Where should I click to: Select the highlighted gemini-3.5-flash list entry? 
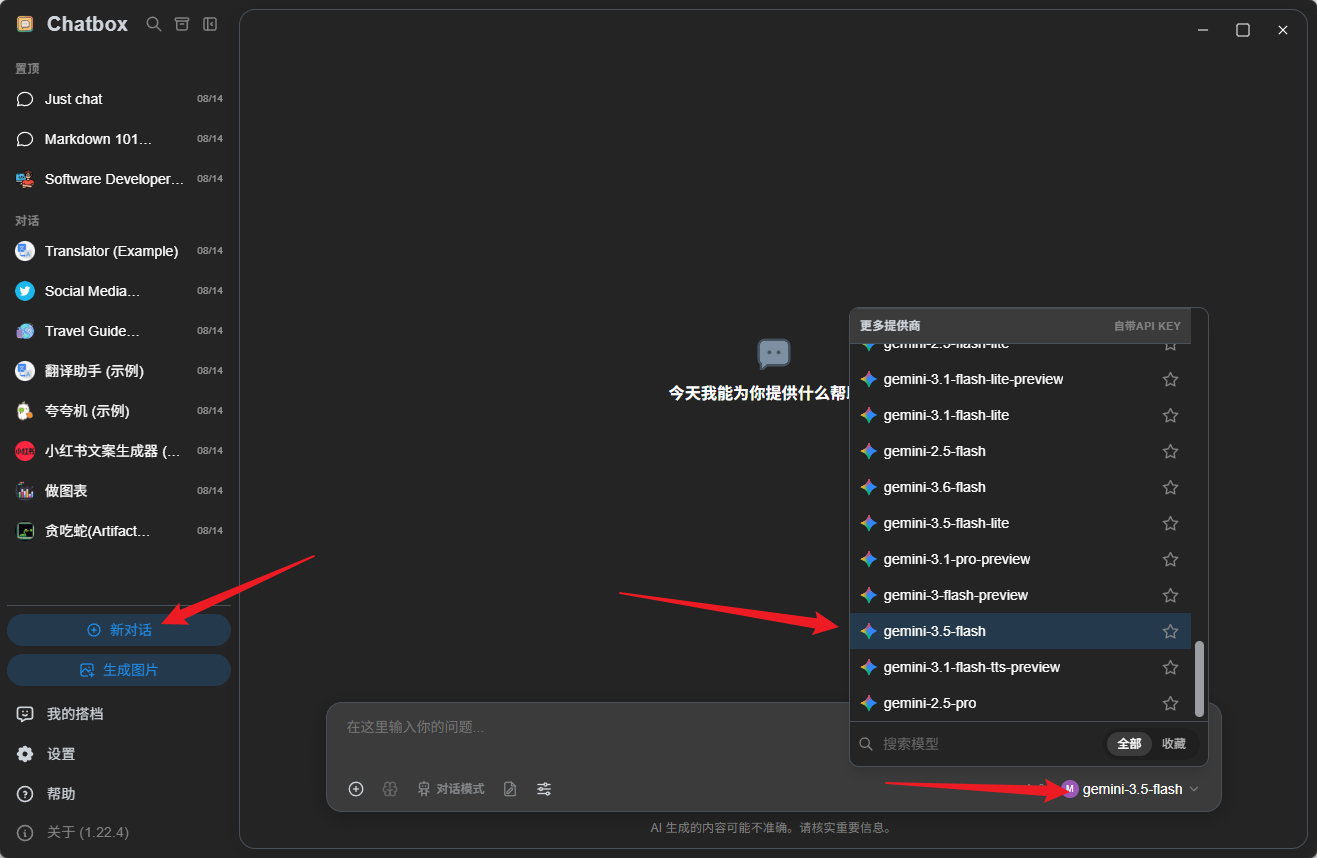click(x=1020, y=631)
